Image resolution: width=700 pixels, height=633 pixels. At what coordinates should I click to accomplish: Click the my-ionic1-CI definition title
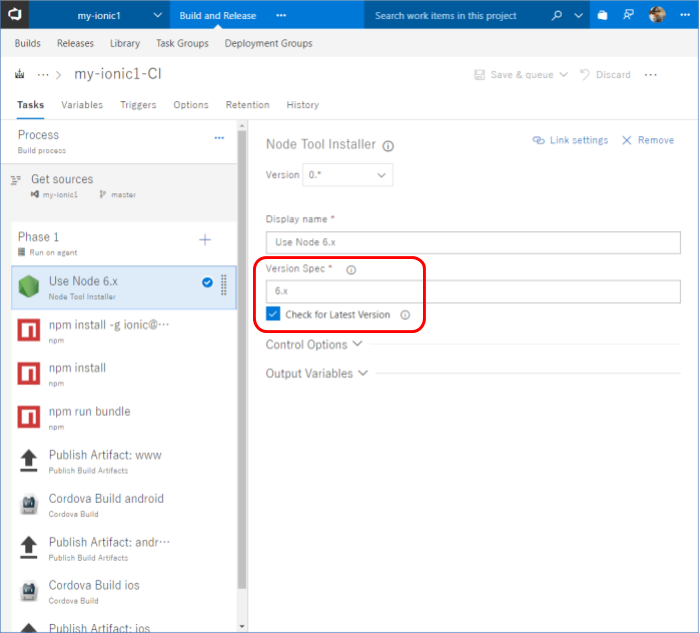point(118,74)
